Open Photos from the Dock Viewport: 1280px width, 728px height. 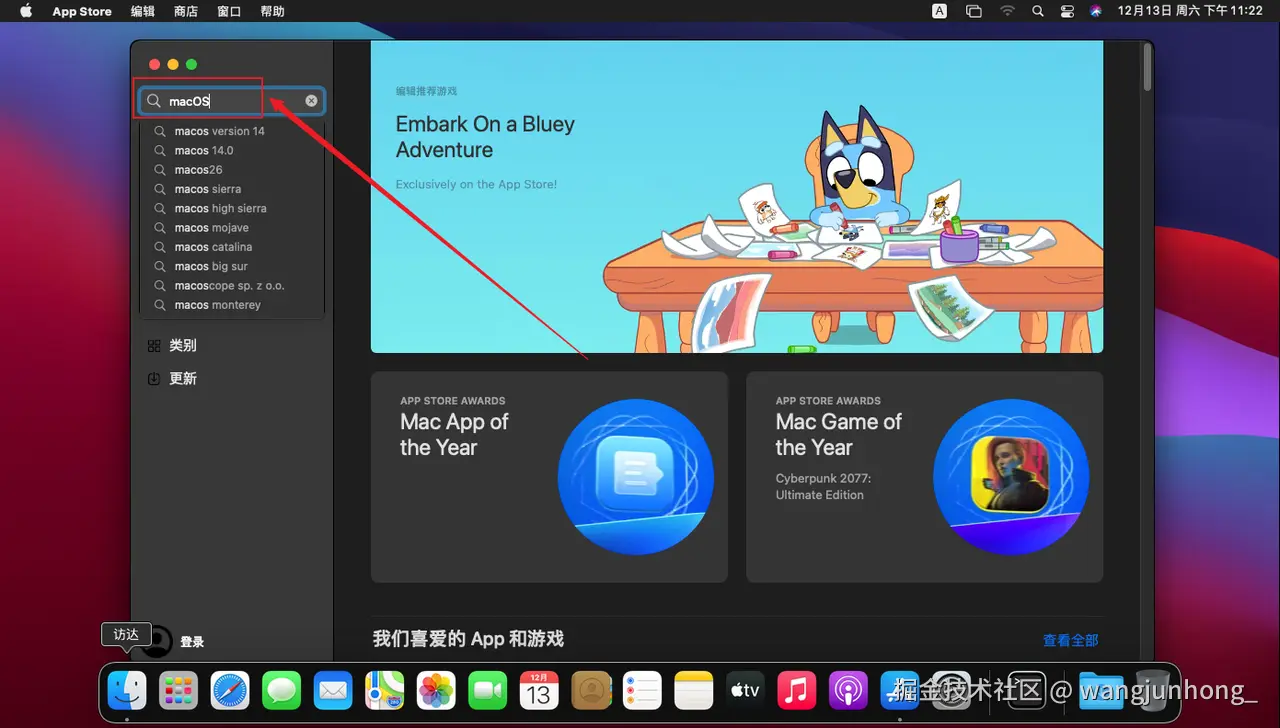pyautogui.click(x=436, y=690)
